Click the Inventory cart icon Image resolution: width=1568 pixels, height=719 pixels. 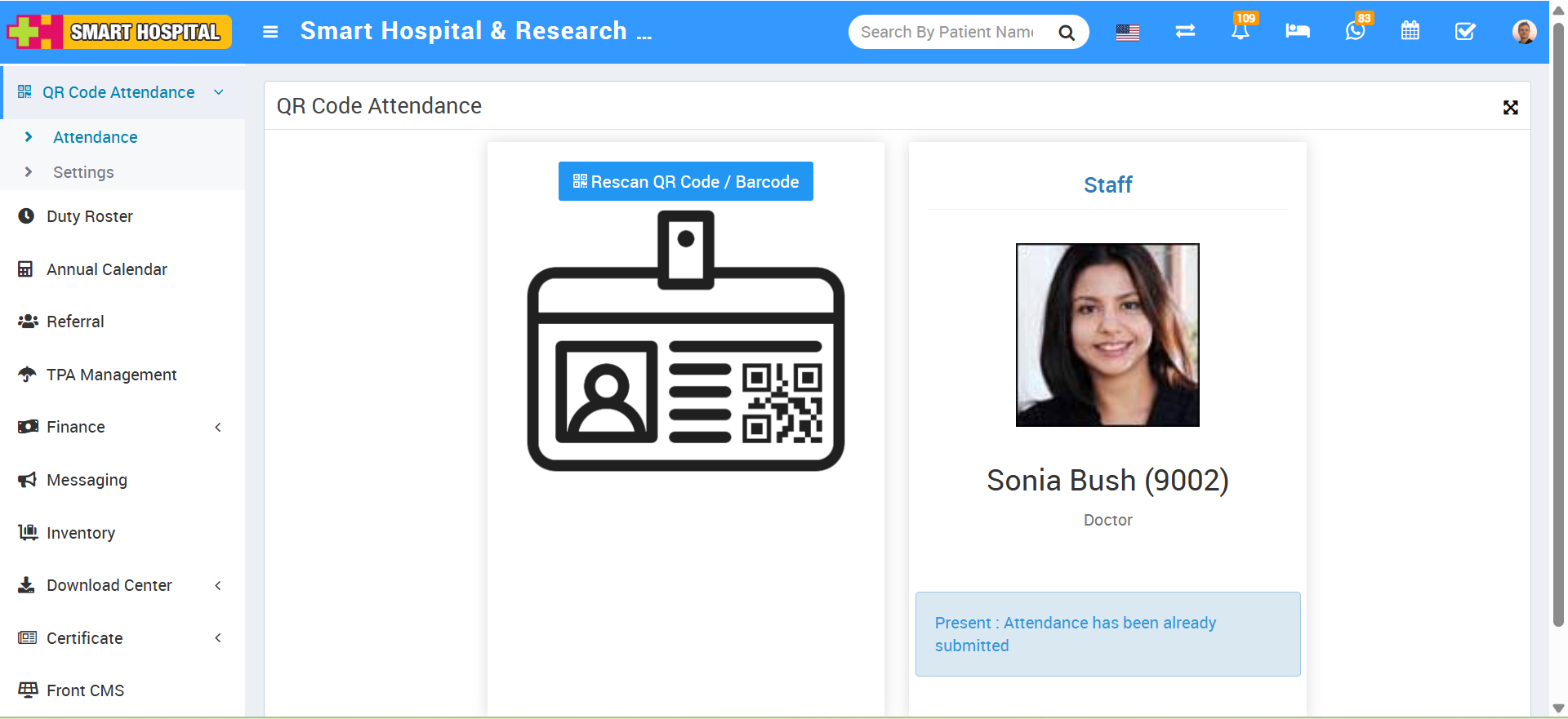click(28, 532)
